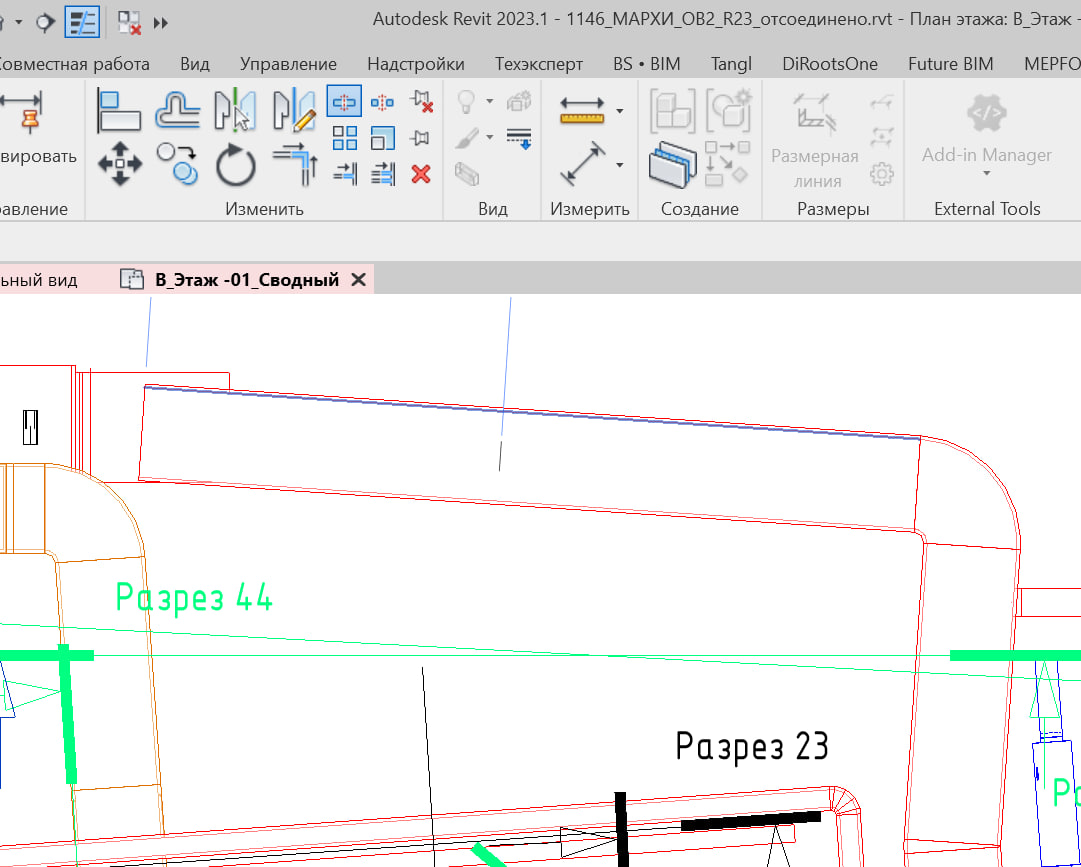The width and height of the screenshot is (1081, 867).
Task: Click the Unpin tool icon
Action: coord(421,102)
